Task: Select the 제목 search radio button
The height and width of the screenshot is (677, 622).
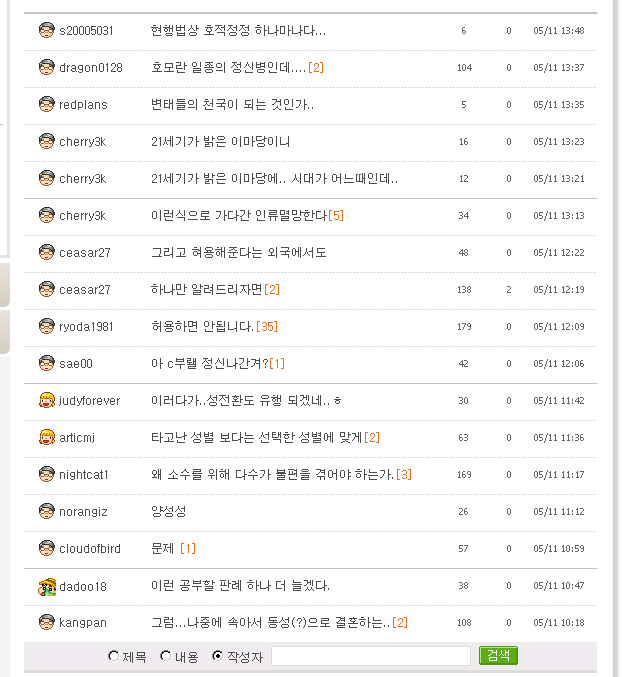Action: (114, 656)
